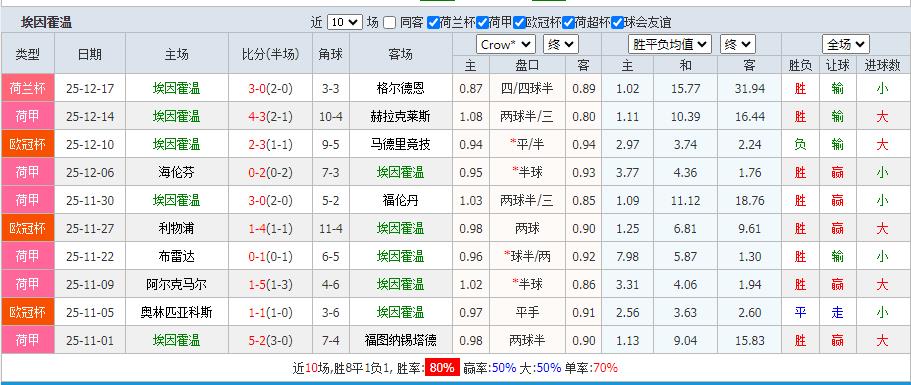Image resolution: width=911 pixels, height=385 pixels.
Task: Click the handicap 平手
Action: [527, 312]
